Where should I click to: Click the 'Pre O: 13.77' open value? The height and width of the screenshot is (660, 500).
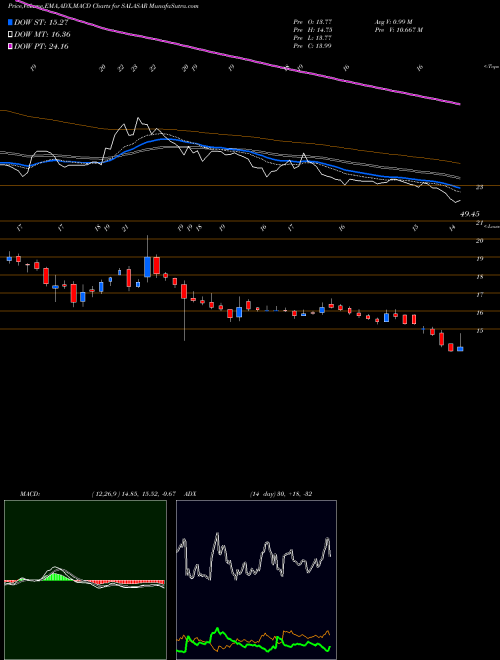click(x=313, y=22)
